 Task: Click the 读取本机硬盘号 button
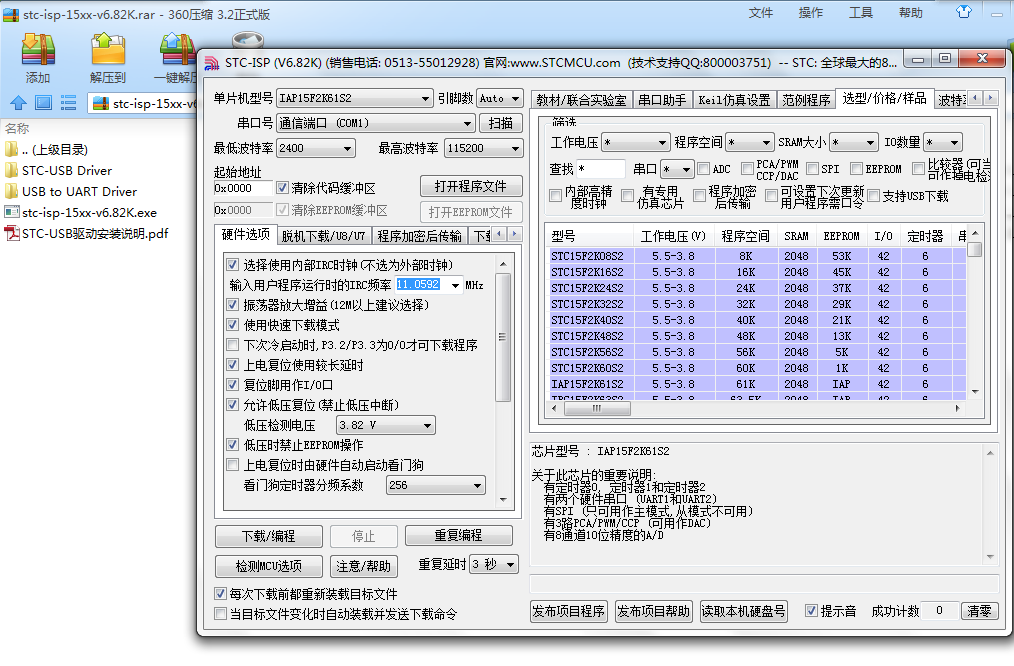(x=744, y=611)
